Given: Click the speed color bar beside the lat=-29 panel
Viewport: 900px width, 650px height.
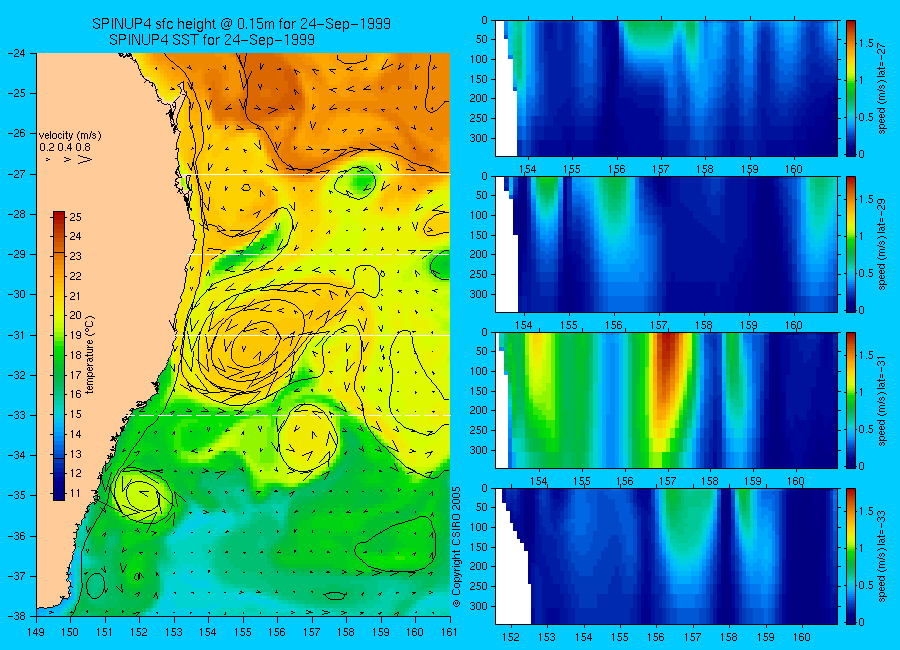Looking at the screenshot, I should (850, 244).
